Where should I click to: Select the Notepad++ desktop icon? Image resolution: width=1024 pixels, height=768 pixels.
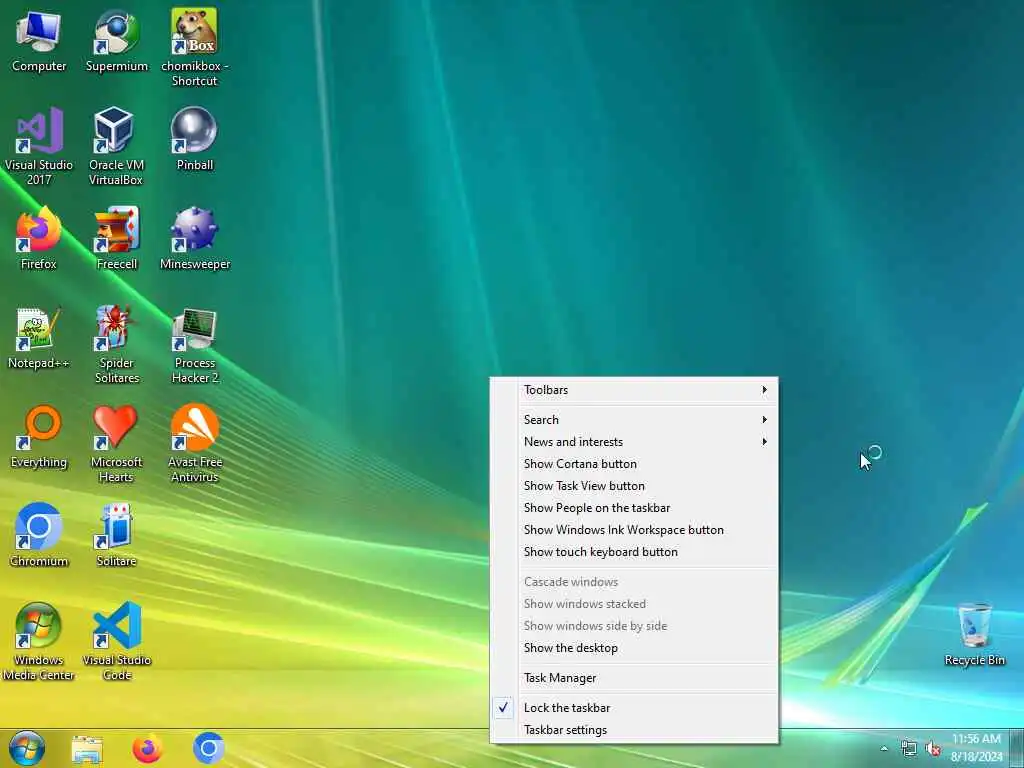[x=39, y=338]
